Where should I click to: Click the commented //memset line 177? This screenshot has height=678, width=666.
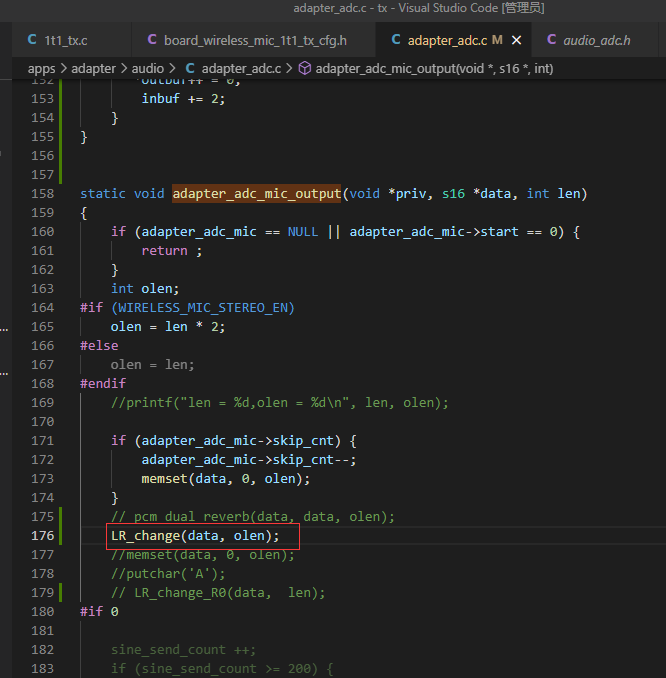203,555
